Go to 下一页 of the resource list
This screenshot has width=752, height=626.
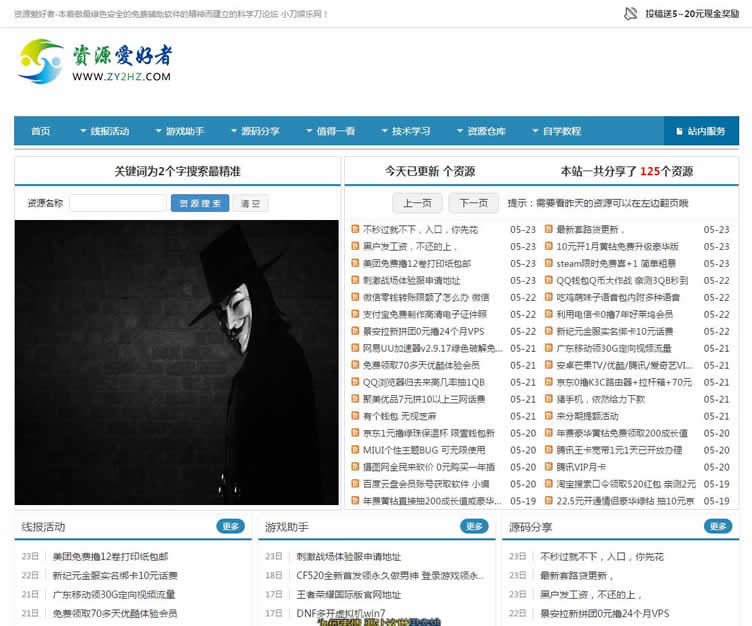point(473,203)
